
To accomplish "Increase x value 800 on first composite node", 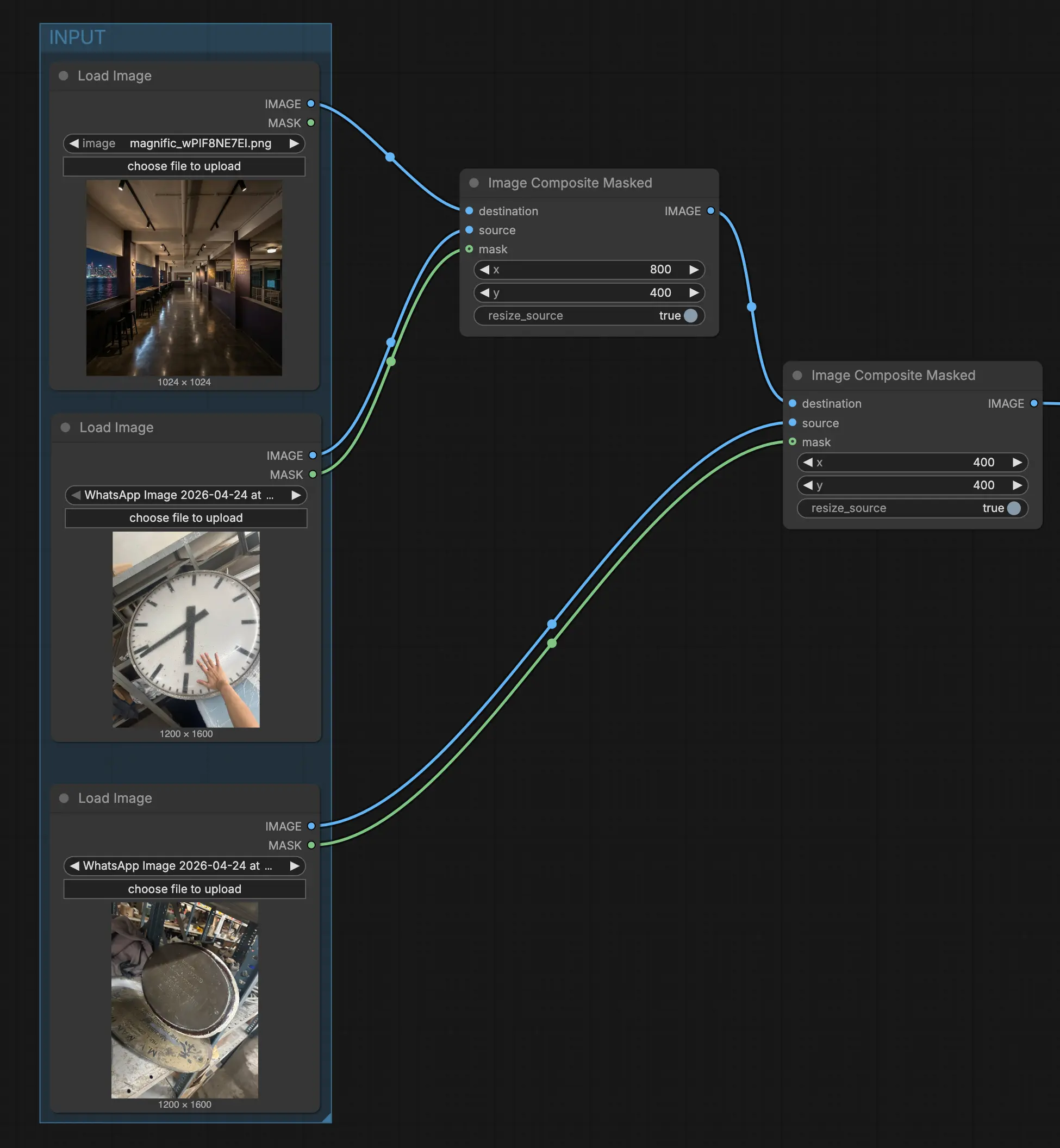I will pyautogui.click(x=694, y=270).
